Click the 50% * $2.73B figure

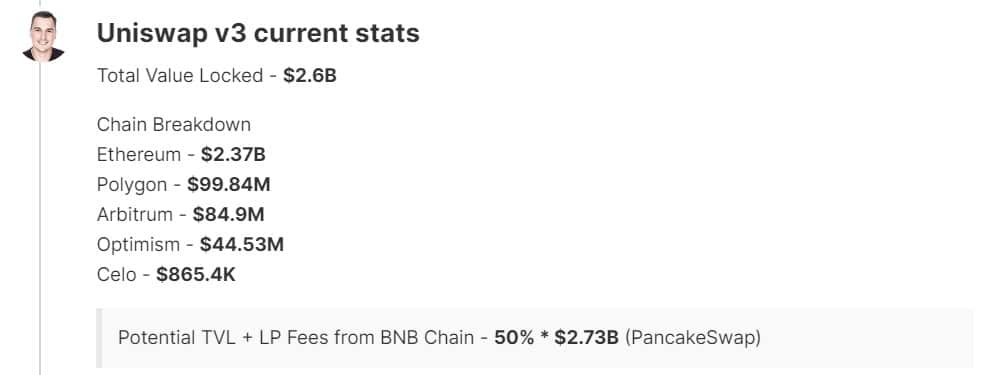(556, 338)
